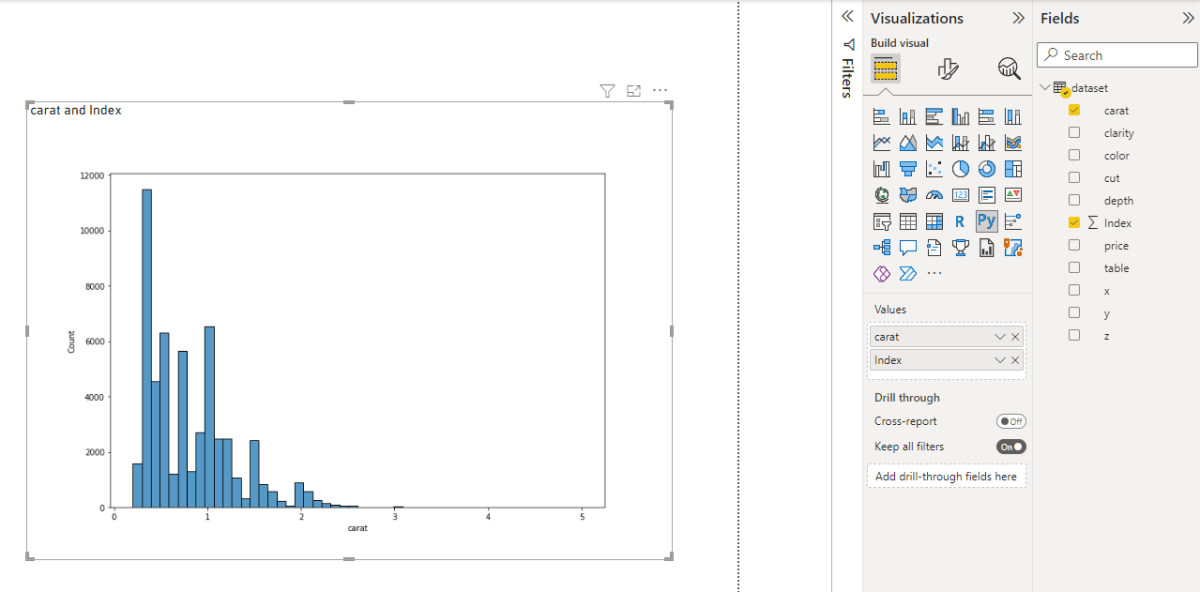Insert a donut chart visual
The height and width of the screenshot is (592, 1200).
pyautogui.click(x=986, y=168)
